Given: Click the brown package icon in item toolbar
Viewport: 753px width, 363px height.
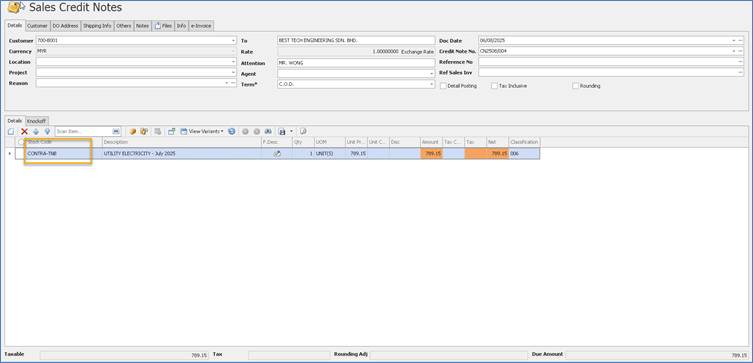Looking at the screenshot, I should pos(133,131).
